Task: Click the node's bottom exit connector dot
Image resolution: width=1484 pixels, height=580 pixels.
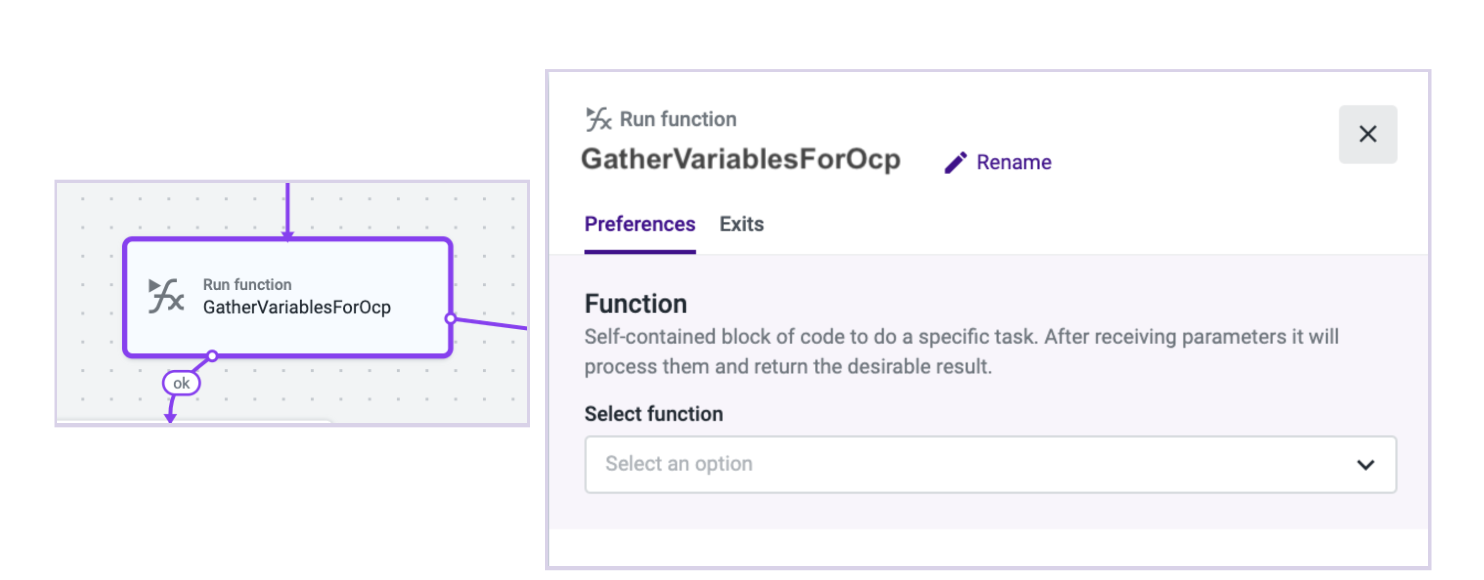Action: pos(212,355)
